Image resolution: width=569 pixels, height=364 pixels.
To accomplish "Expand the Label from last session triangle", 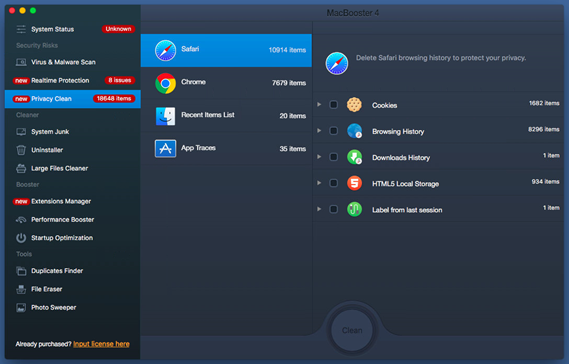I will click(319, 209).
